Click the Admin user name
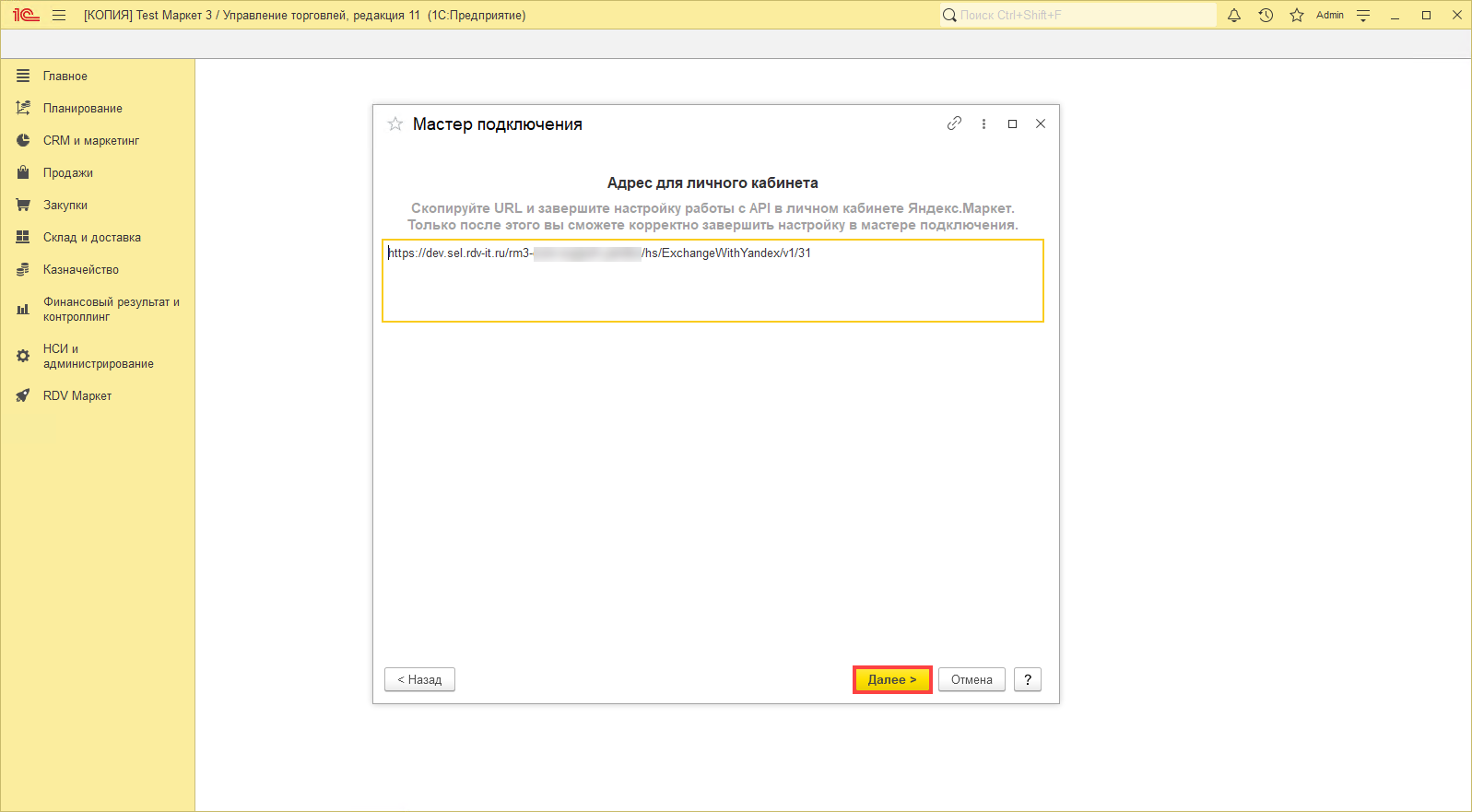 [1330, 15]
